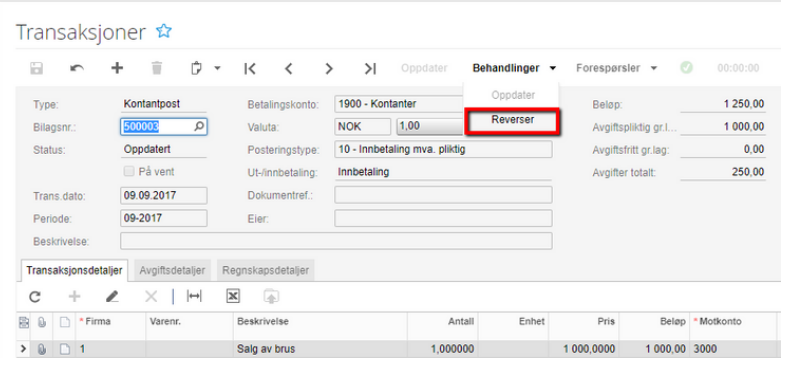
Task: Click the Enhet column header
Action: [513, 321]
